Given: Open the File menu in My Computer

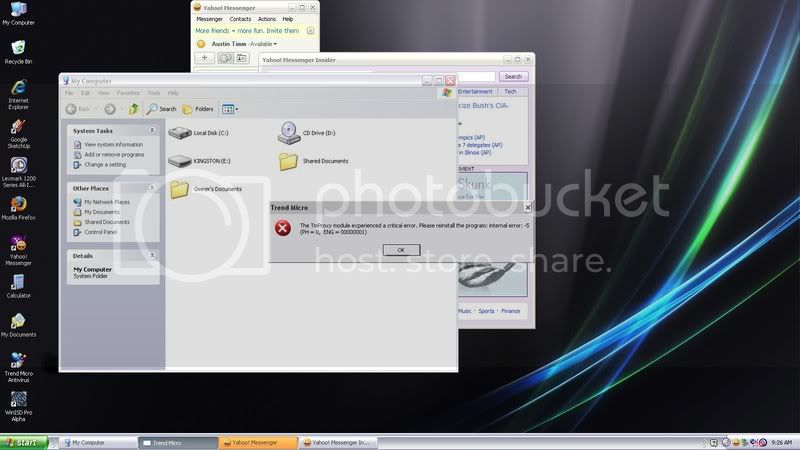Looking at the screenshot, I should [69, 93].
